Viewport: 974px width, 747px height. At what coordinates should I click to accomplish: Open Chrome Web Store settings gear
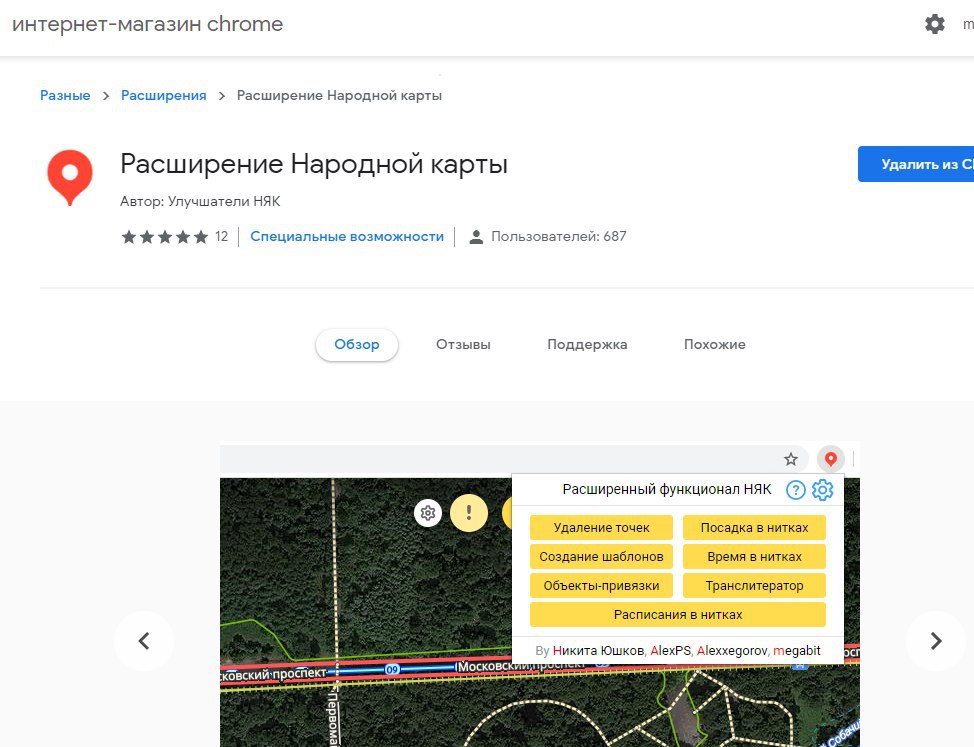tap(934, 24)
